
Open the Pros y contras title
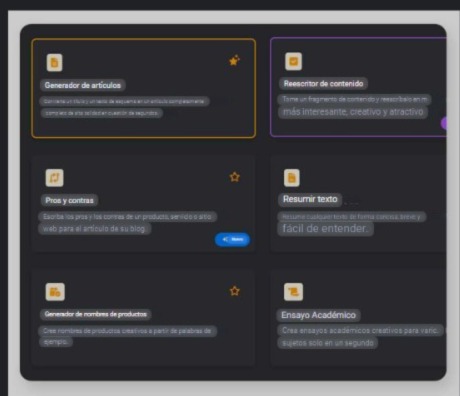click(69, 200)
